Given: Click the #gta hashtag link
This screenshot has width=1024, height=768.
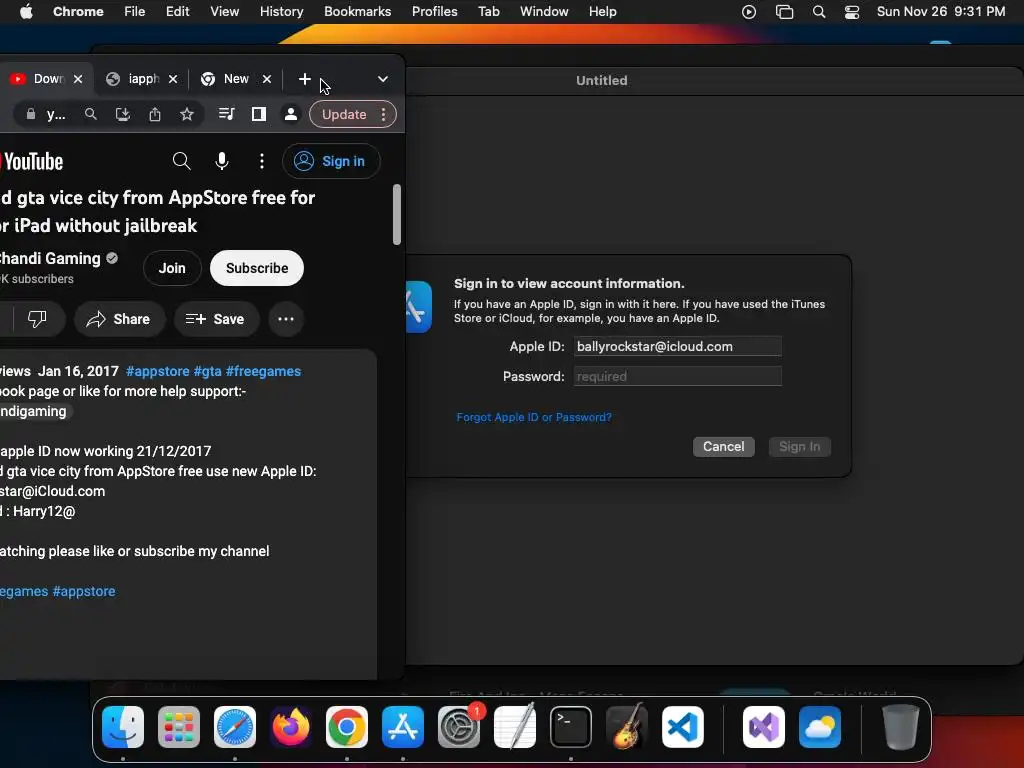Looking at the screenshot, I should pyautogui.click(x=208, y=371).
